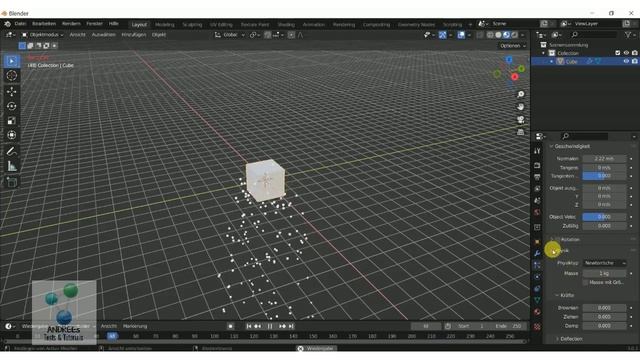Screen dimensions: 640x360
Task: Open the Bearbeiten menu
Action: click(x=44, y=24)
